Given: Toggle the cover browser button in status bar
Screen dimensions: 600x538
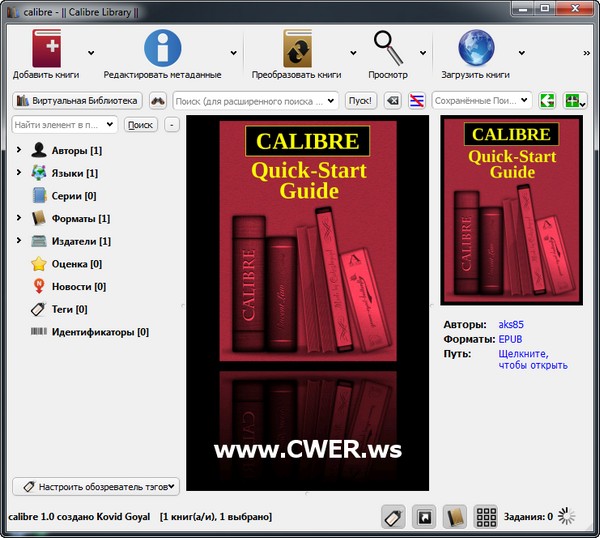Looking at the screenshot, I should pos(424,517).
